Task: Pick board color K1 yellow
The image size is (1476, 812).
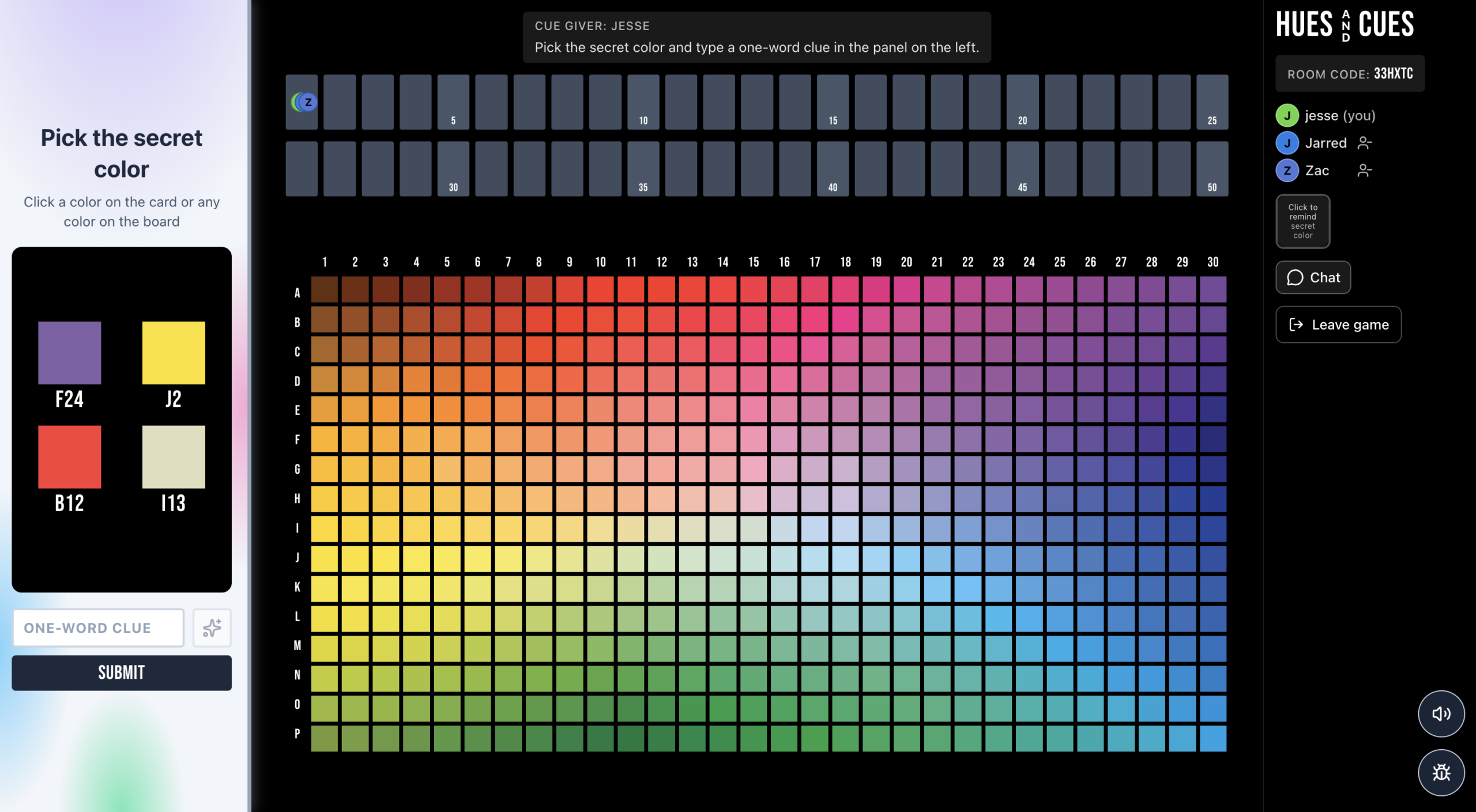Action: click(x=325, y=589)
